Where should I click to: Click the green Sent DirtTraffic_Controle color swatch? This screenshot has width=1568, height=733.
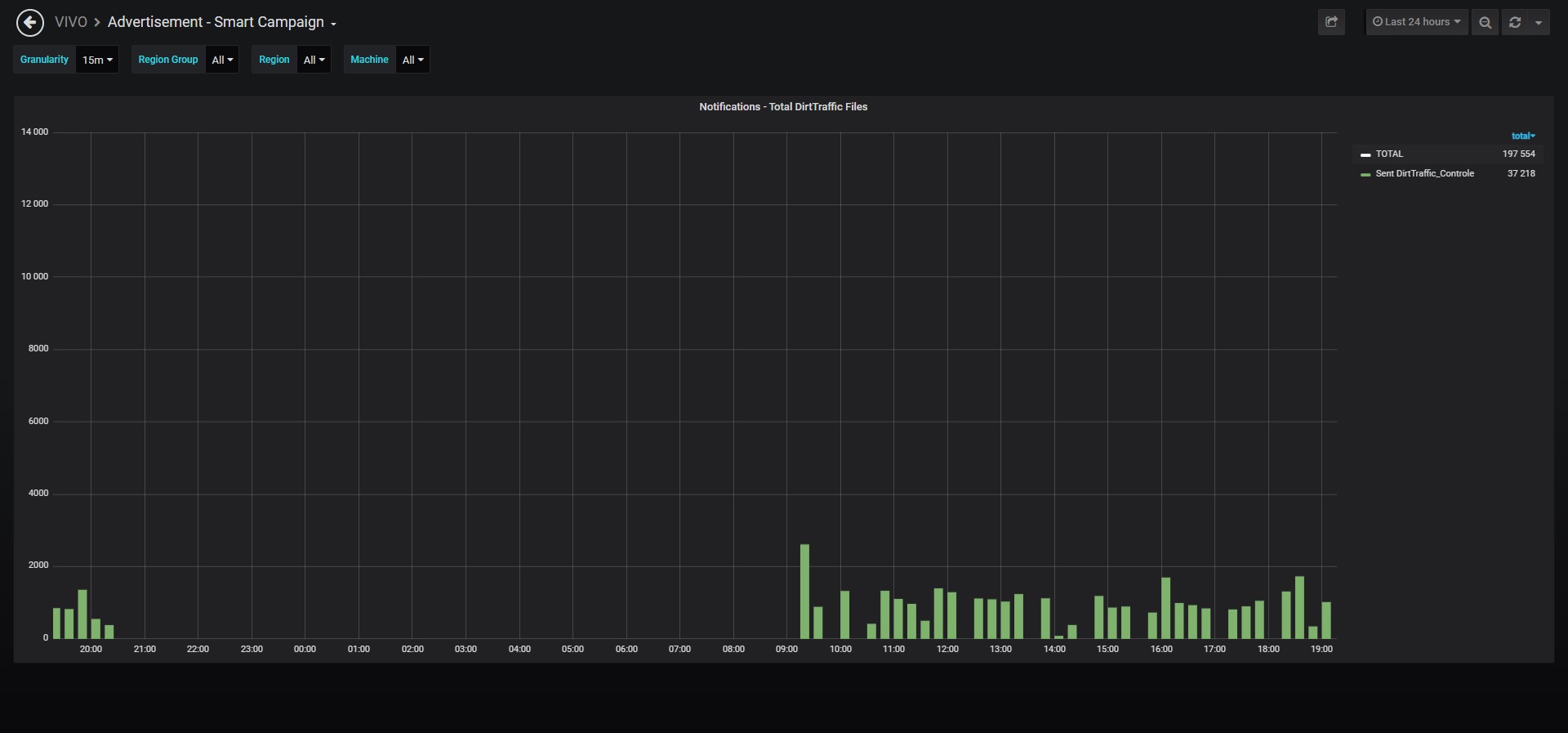(1365, 174)
